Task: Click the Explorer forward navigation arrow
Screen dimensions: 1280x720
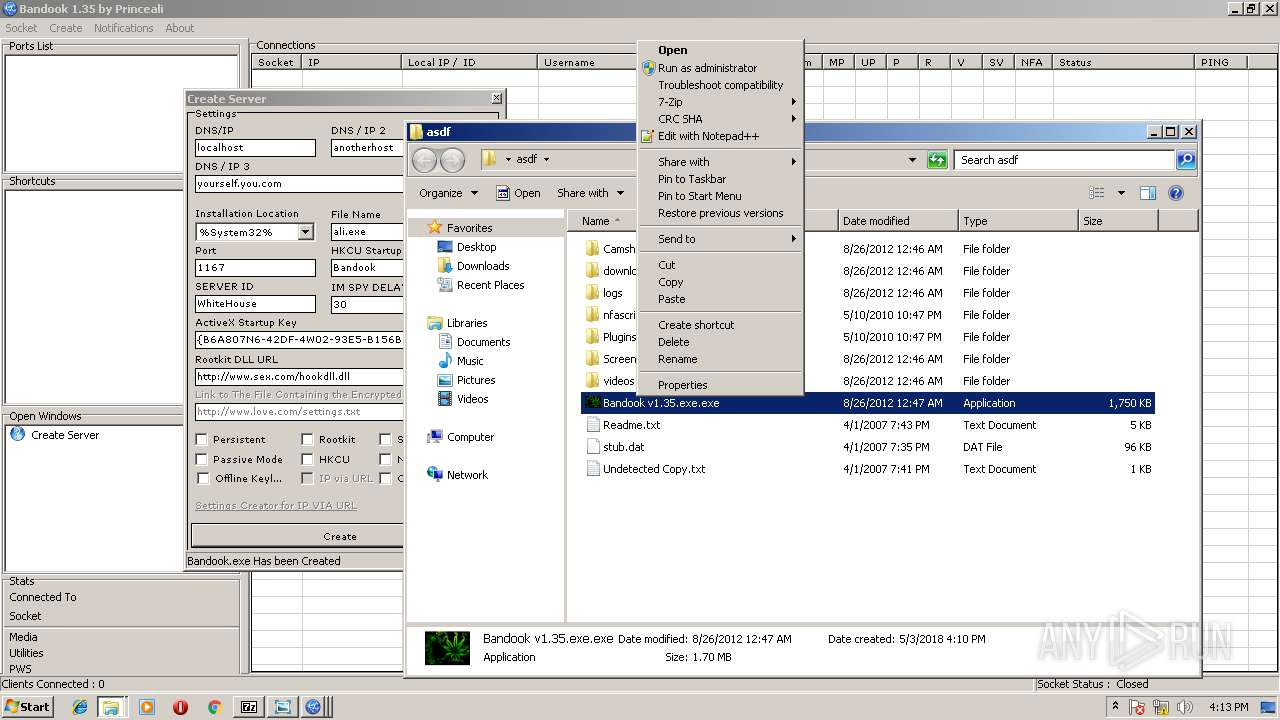Action: coord(452,160)
